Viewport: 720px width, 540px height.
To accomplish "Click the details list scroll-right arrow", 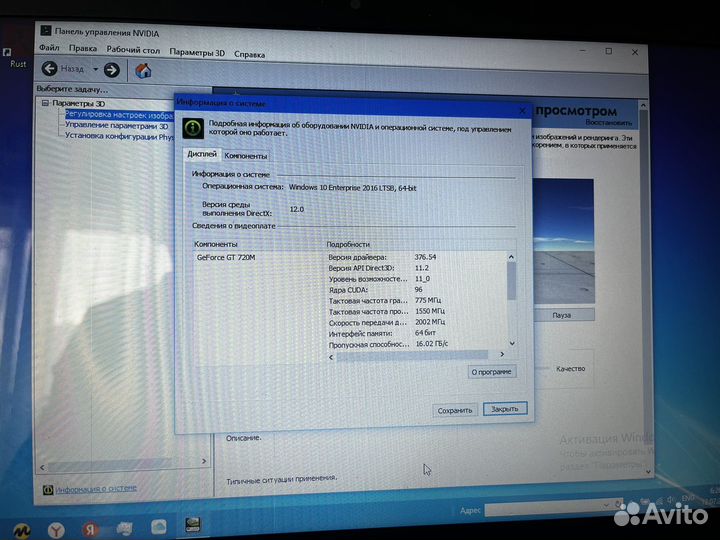I will 501,354.
